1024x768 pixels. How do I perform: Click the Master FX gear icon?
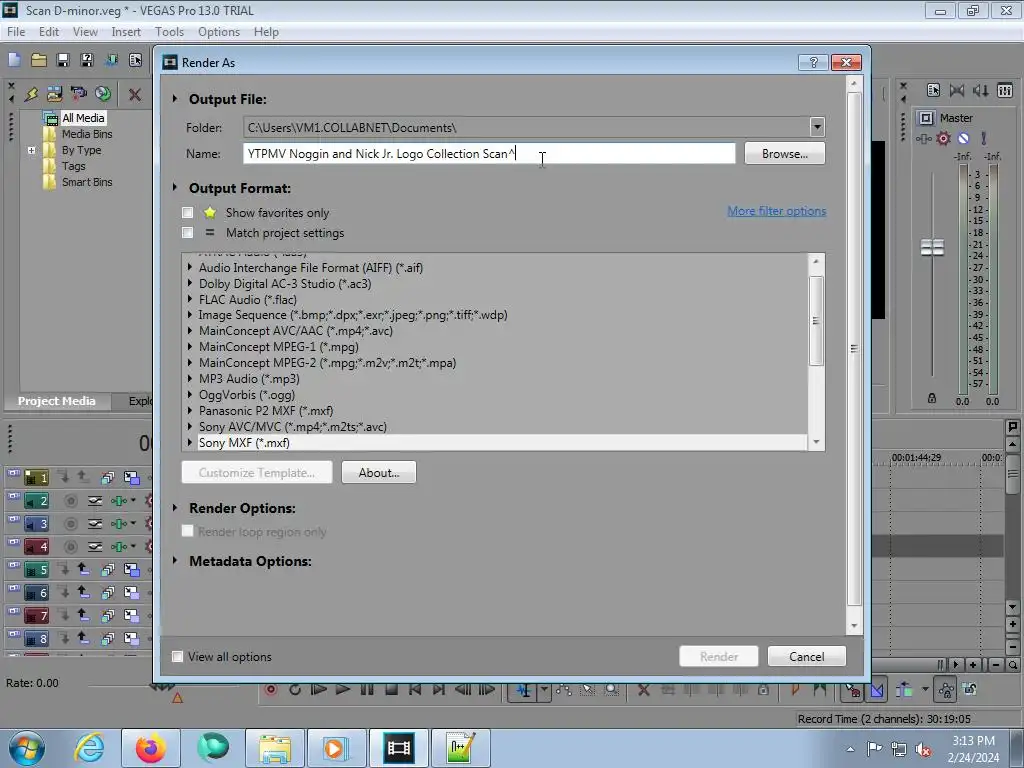pos(943,138)
